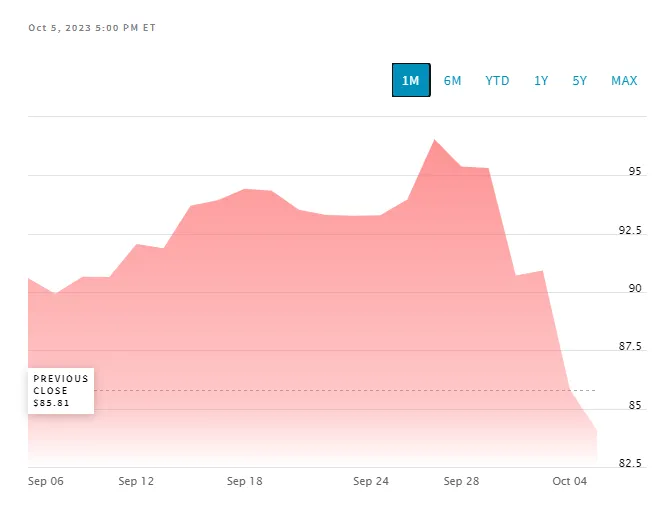Pick the Sep 24 date marker
The height and width of the screenshot is (516, 671).
[x=371, y=481]
